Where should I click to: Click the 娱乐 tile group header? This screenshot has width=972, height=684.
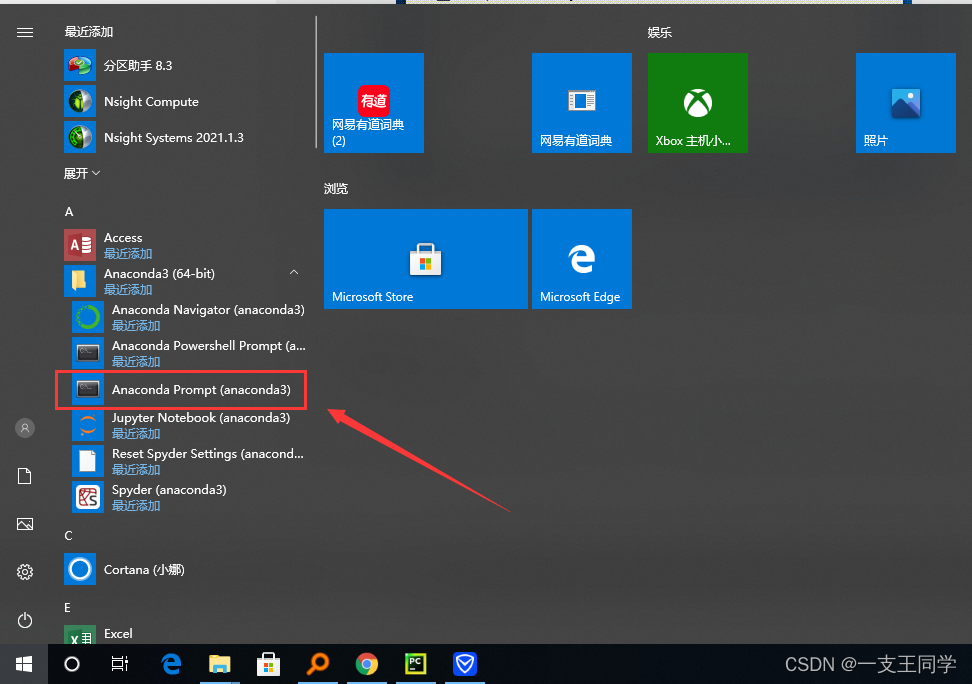(660, 32)
